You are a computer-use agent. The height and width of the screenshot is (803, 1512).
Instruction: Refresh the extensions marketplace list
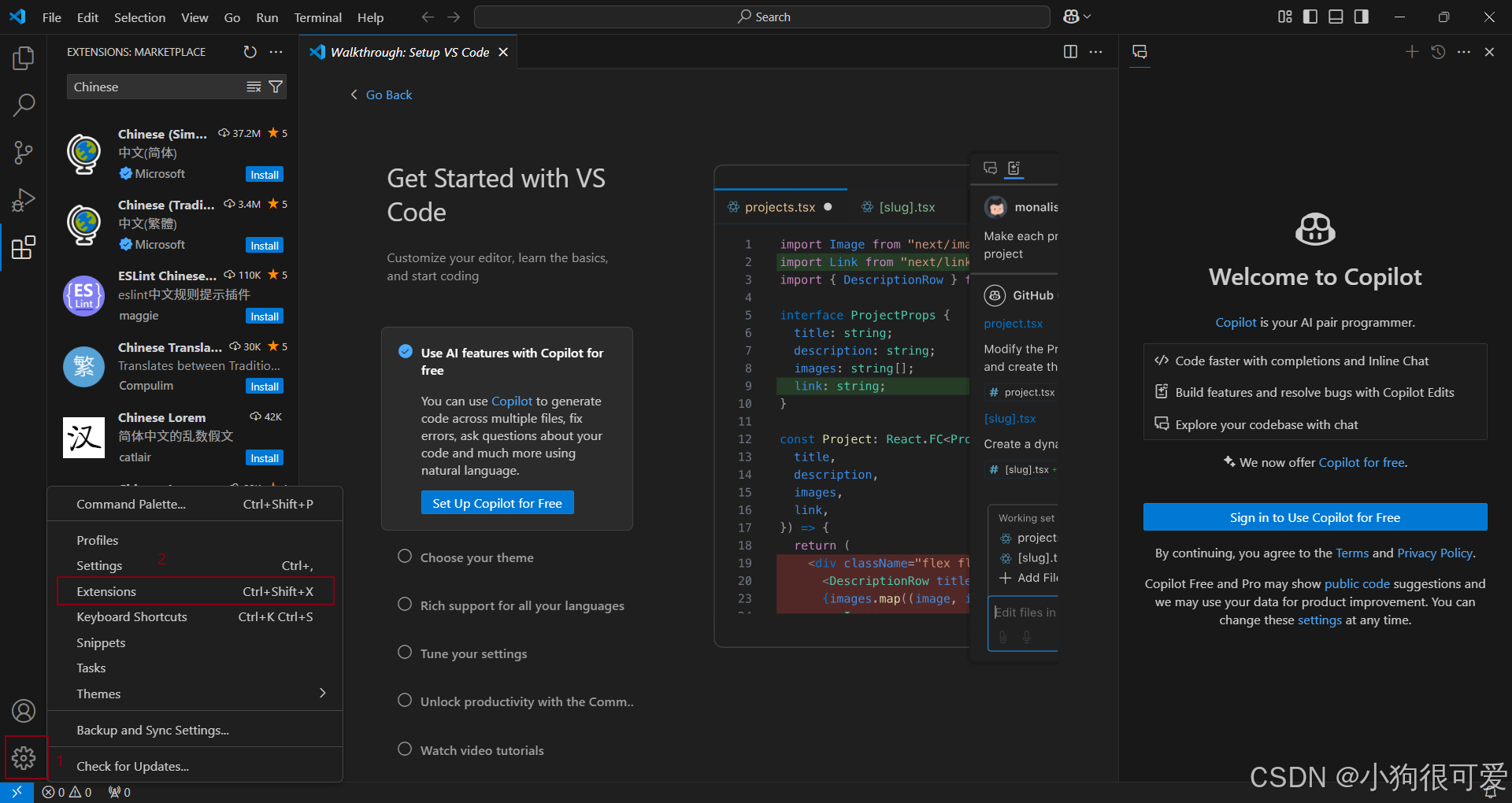250,52
